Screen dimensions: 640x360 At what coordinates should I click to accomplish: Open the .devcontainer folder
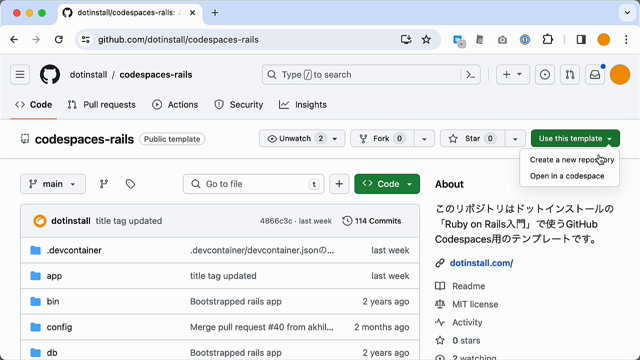click(74, 250)
